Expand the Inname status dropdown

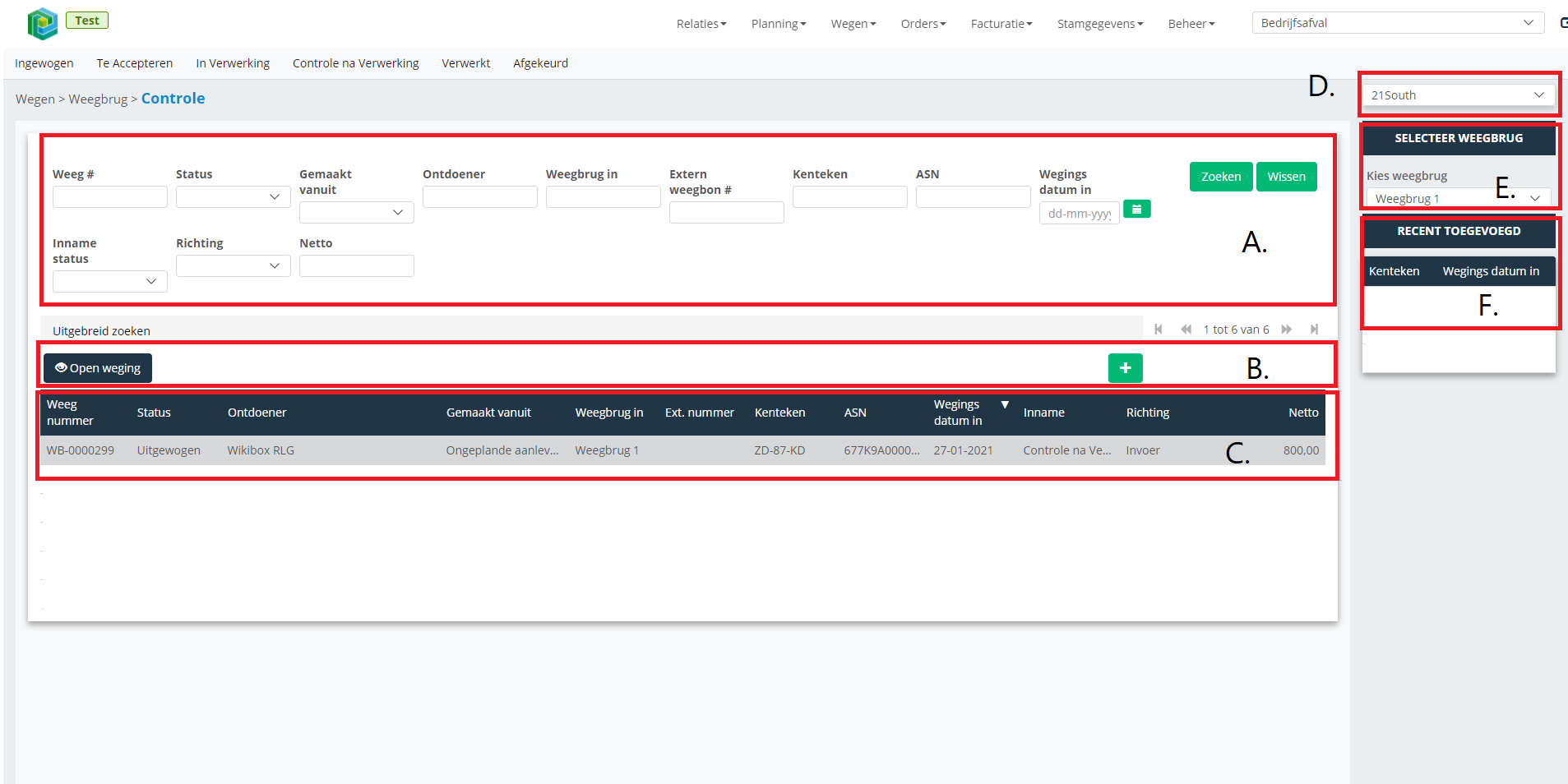(109, 281)
